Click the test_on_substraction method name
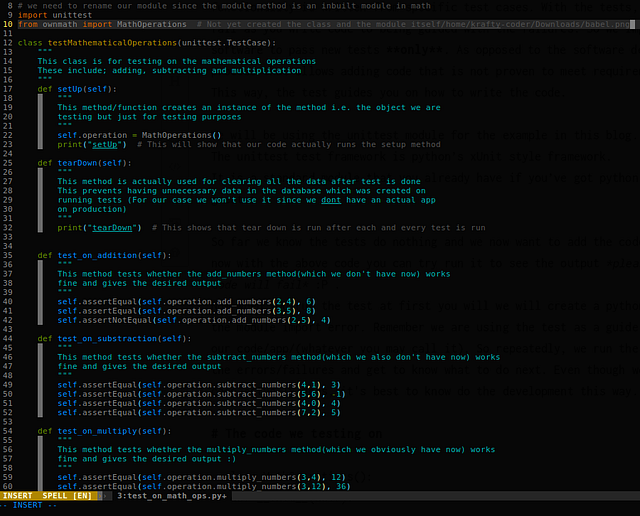The width and height of the screenshot is (640, 516). point(107,338)
